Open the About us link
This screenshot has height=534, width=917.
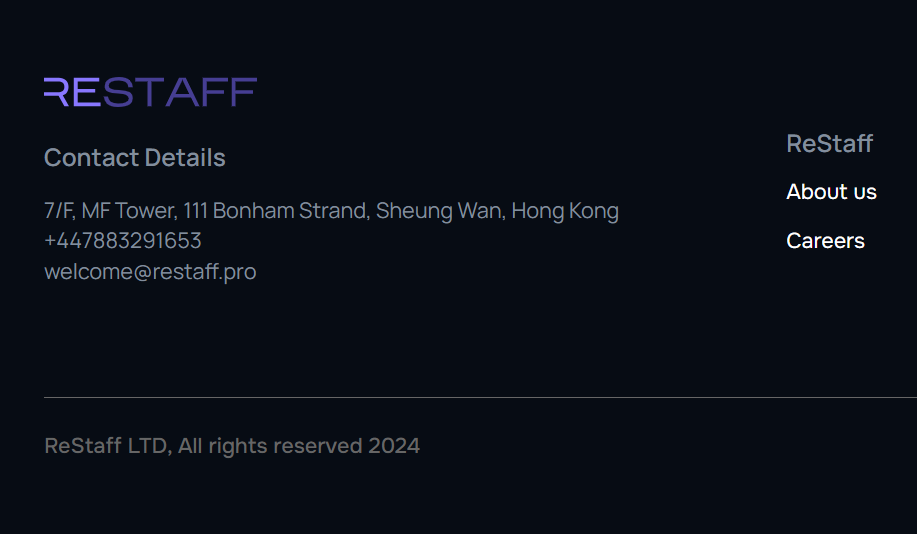(x=831, y=191)
